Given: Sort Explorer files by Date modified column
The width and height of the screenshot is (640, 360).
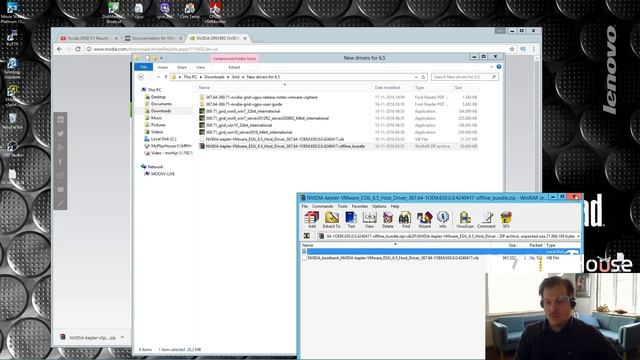Looking at the screenshot, I should [x=387, y=87].
